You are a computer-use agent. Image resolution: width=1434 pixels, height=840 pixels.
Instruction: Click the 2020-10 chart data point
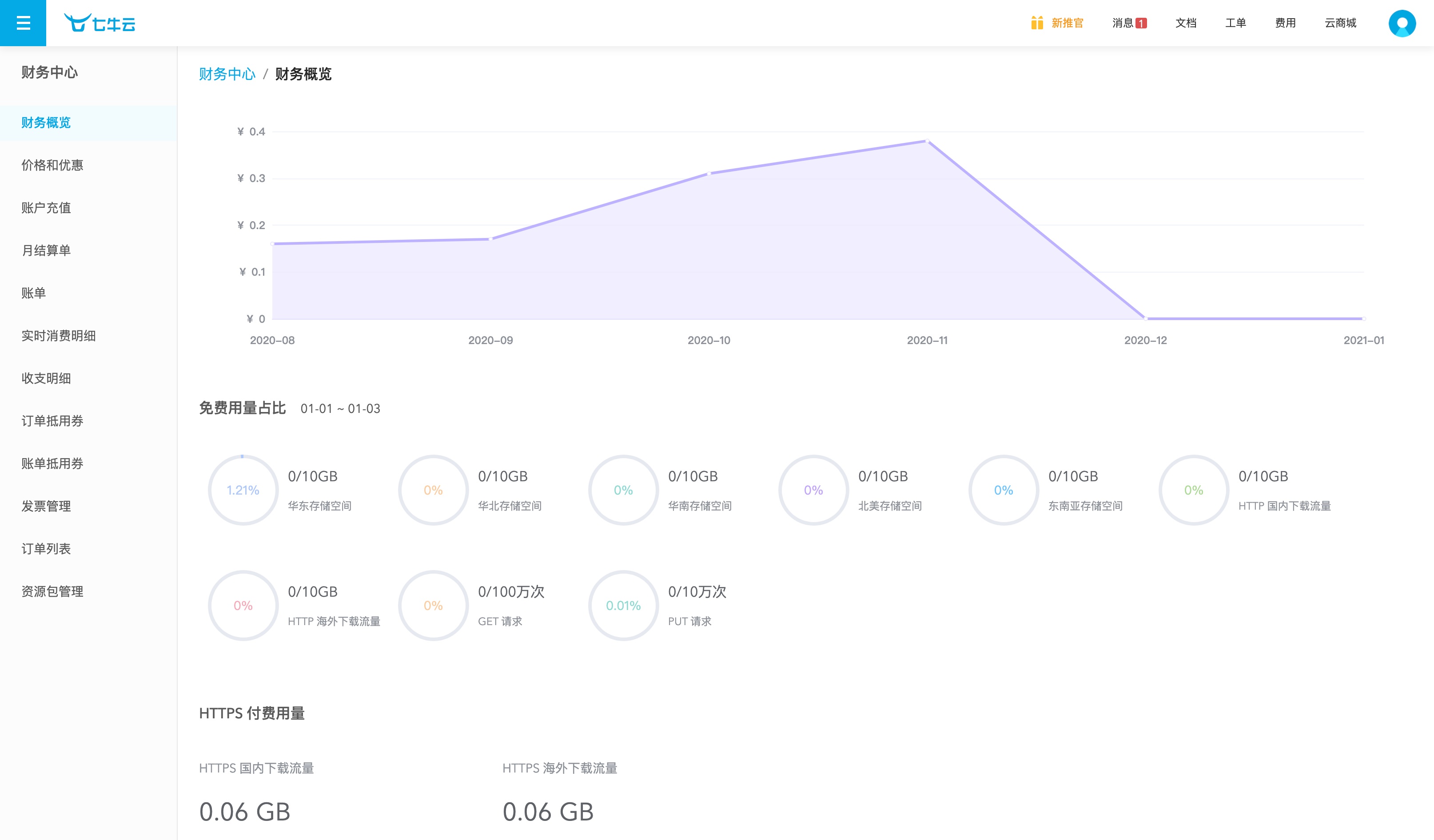(x=709, y=174)
